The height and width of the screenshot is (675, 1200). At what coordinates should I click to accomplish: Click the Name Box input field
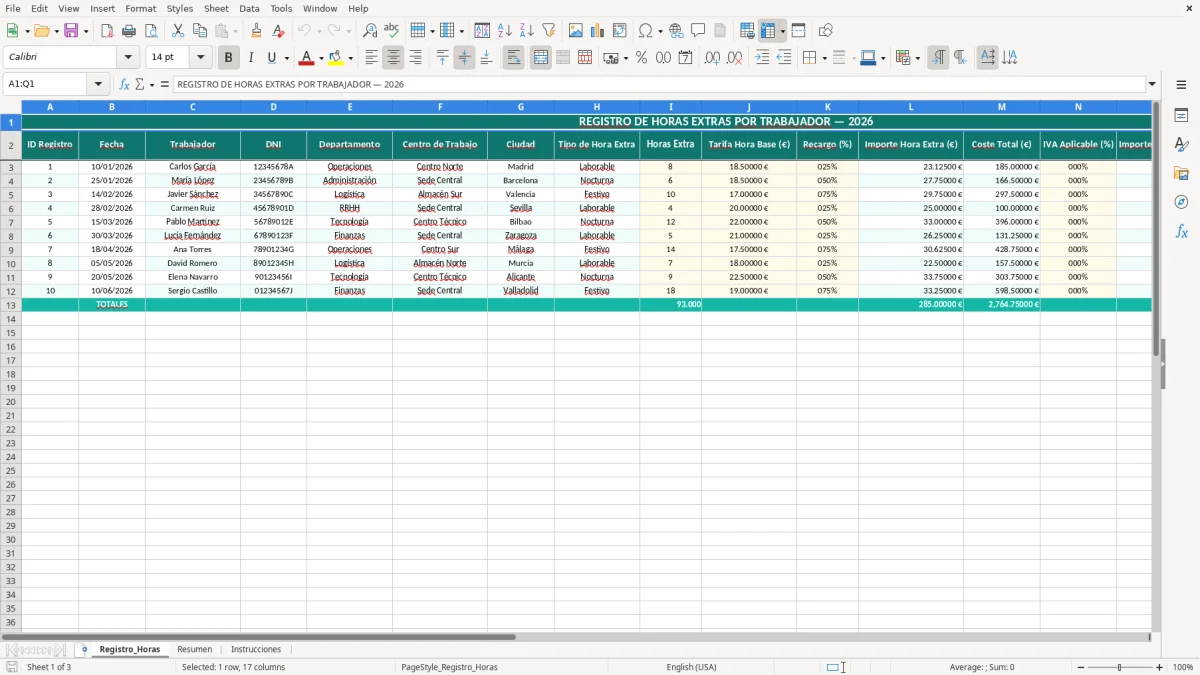(x=46, y=84)
